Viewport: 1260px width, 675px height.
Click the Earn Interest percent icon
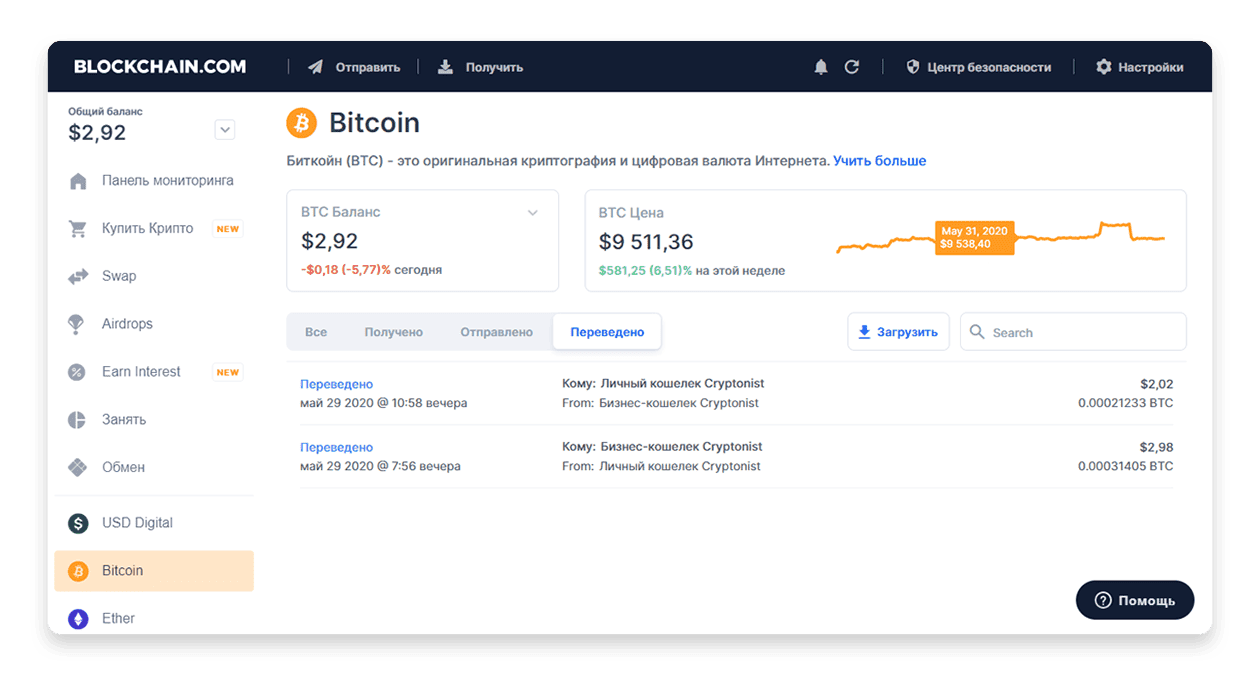76,372
